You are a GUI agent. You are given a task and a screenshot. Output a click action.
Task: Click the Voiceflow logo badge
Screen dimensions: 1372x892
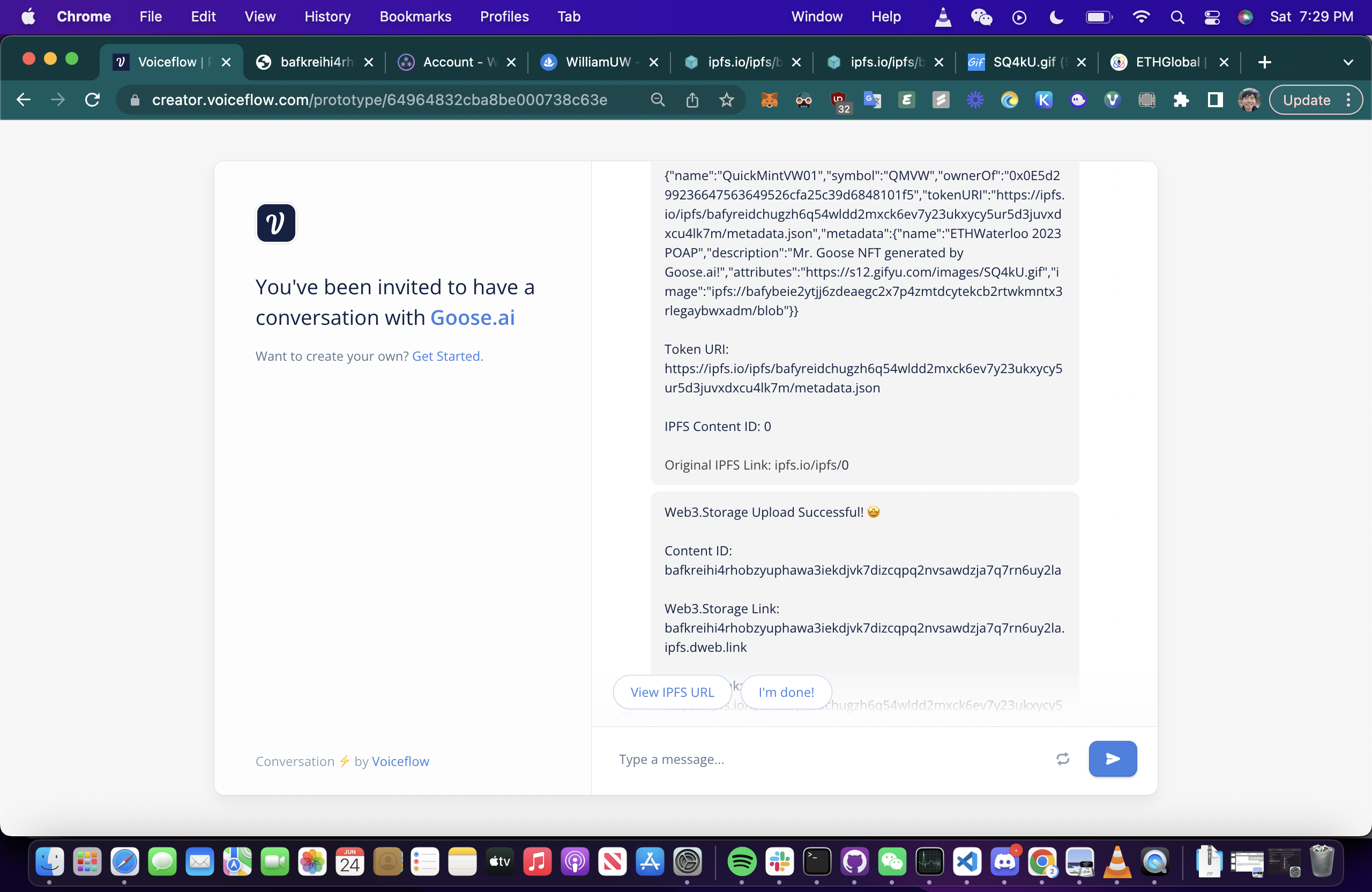(275, 223)
